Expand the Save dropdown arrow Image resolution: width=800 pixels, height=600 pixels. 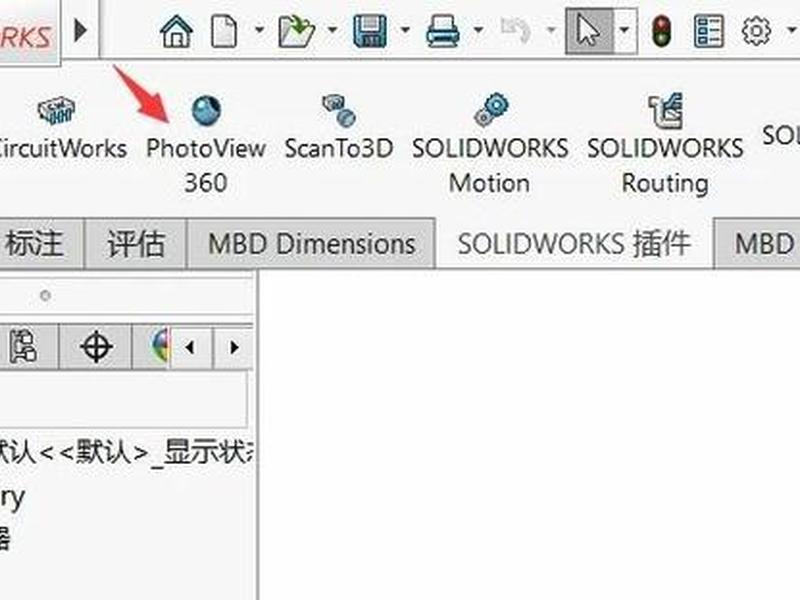click(x=405, y=30)
